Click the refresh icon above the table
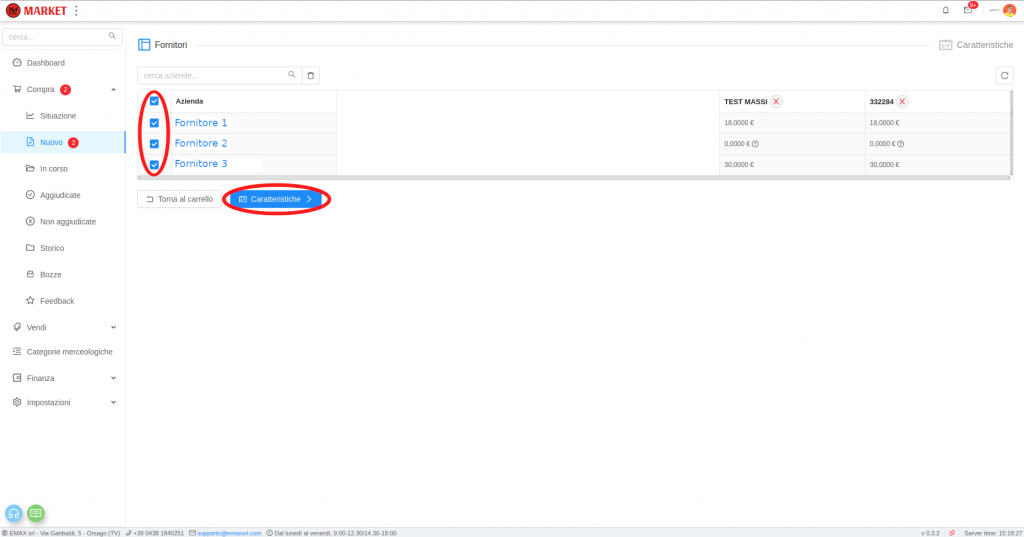This screenshot has width=1024, height=537. point(1005,75)
